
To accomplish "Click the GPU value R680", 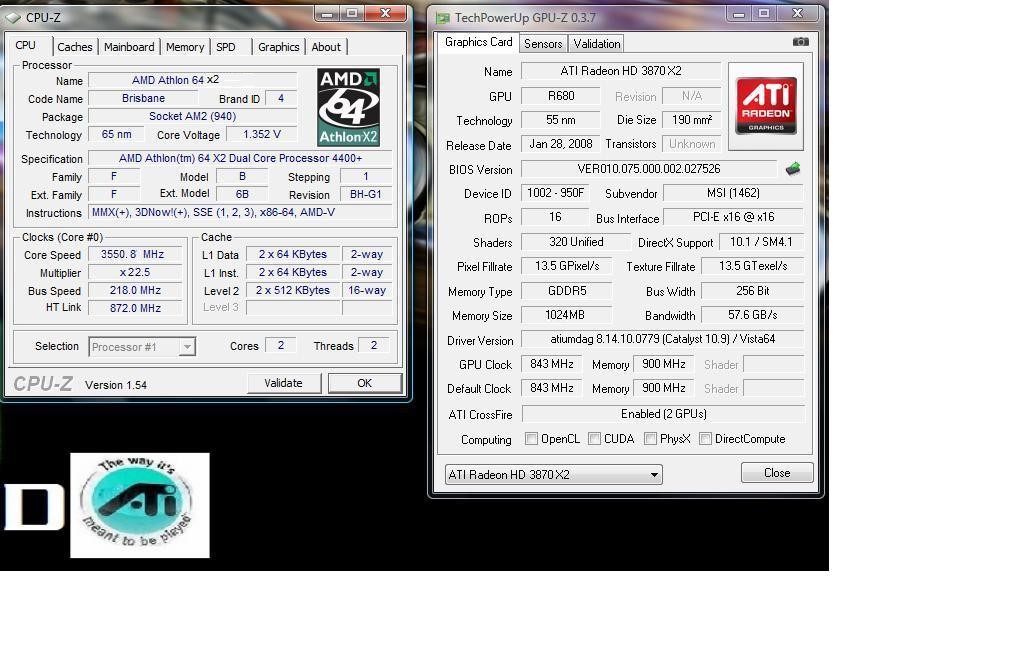I will (561, 96).
